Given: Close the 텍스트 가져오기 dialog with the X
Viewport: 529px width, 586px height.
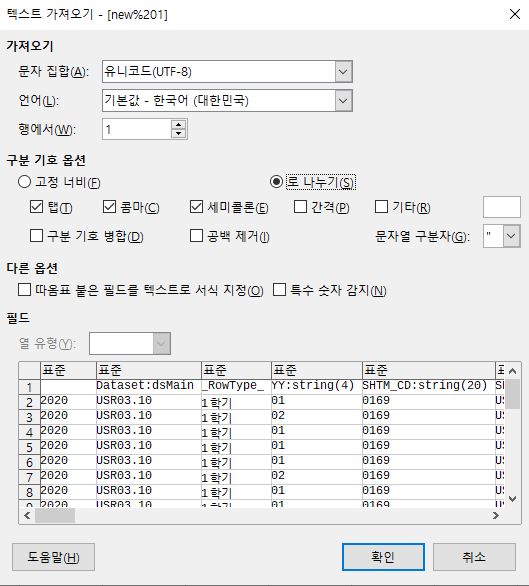Looking at the screenshot, I should 515,14.
